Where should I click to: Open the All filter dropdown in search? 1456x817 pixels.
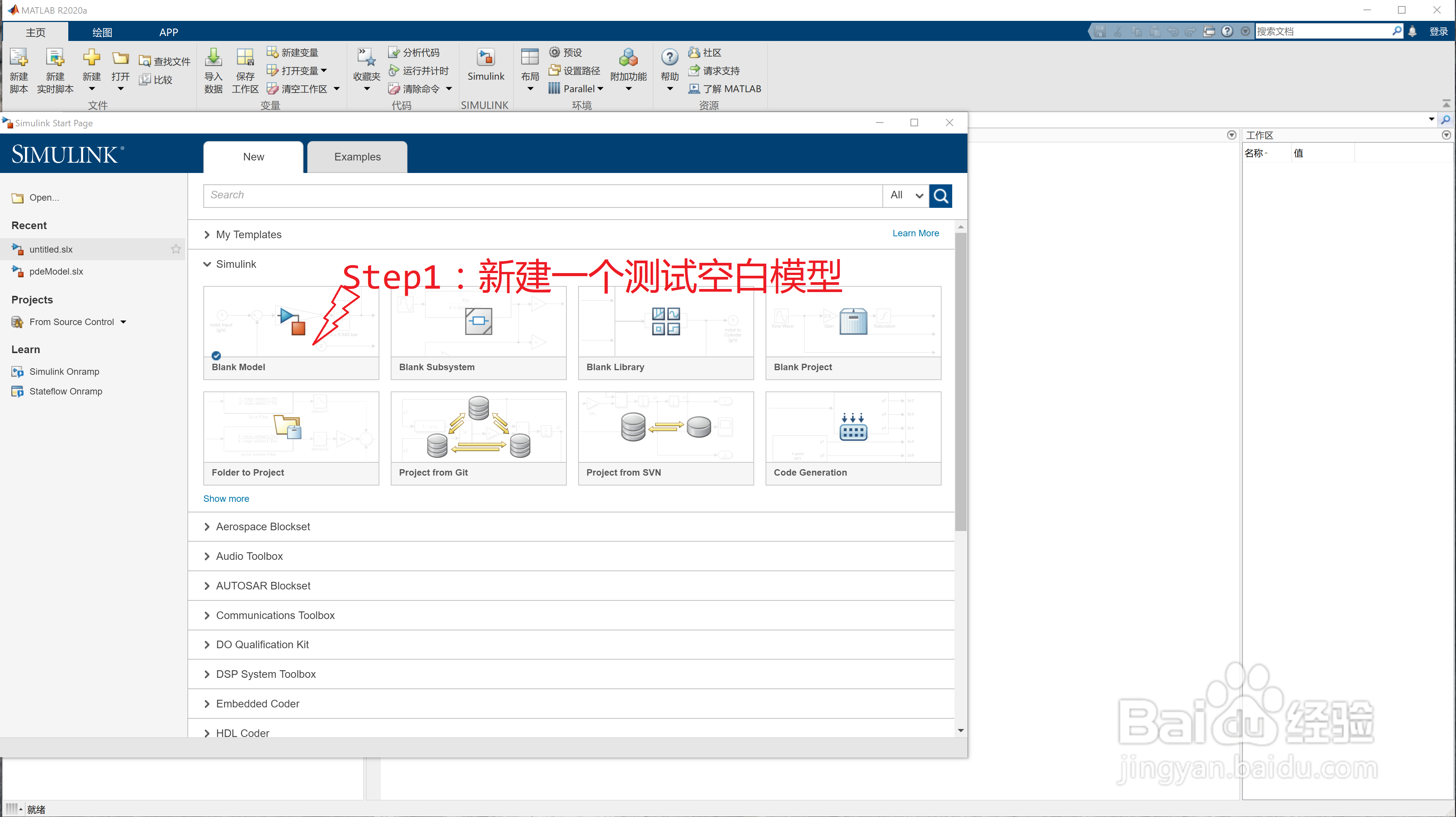pos(906,195)
